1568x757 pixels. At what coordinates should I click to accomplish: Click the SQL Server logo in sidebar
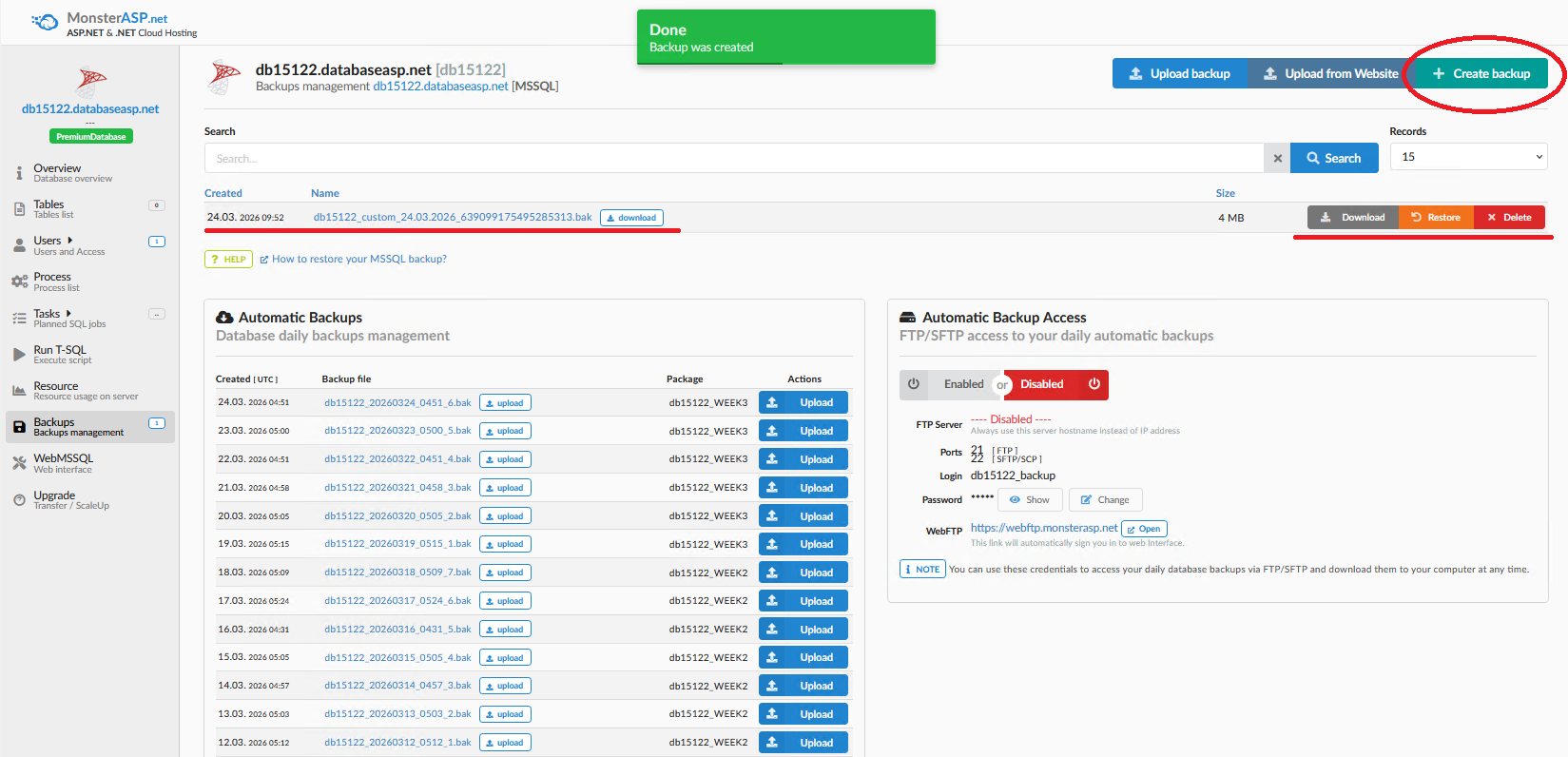[91, 82]
